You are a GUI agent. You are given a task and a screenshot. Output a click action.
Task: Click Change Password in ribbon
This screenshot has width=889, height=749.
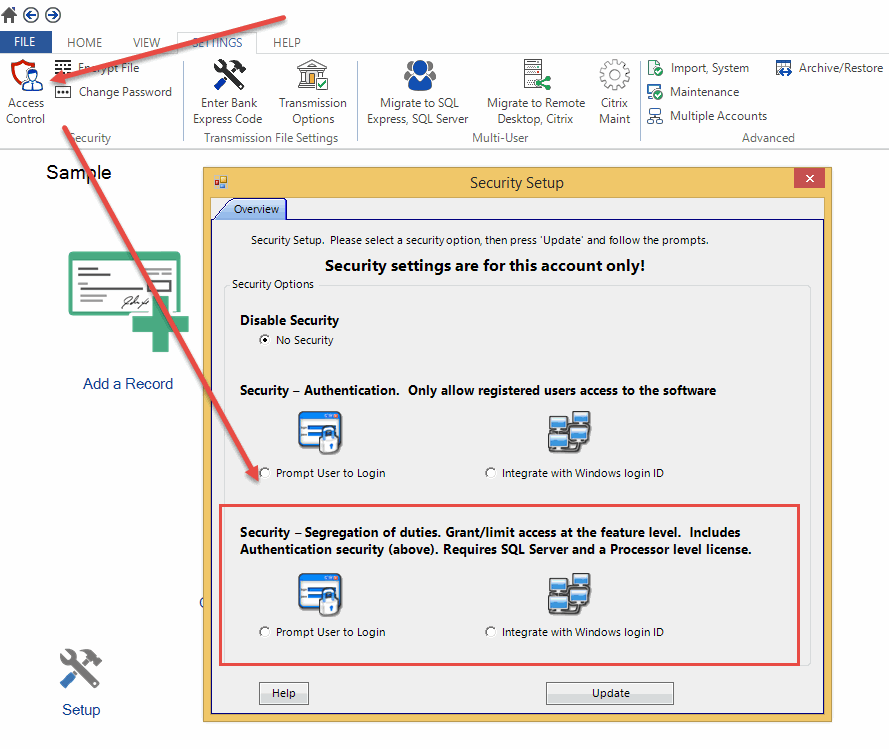tap(124, 92)
